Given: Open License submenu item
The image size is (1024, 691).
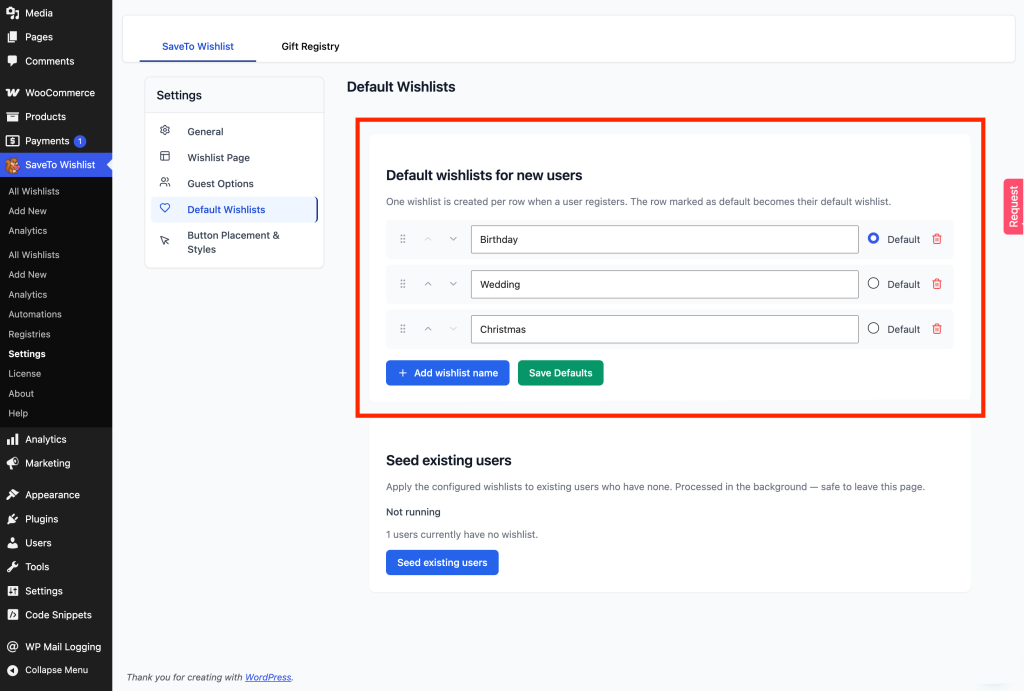Looking at the screenshot, I should pos(25,374).
